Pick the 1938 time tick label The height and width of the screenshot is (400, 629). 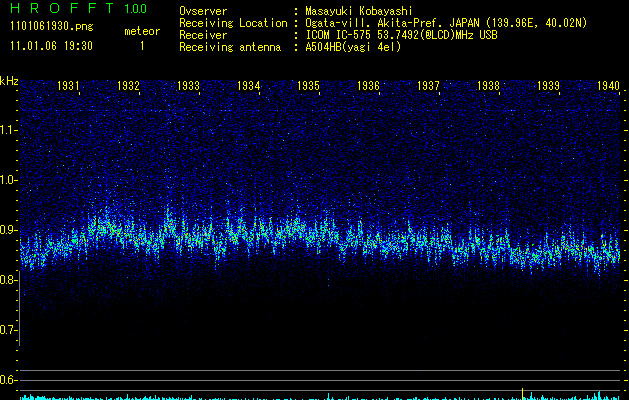click(488, 87)
